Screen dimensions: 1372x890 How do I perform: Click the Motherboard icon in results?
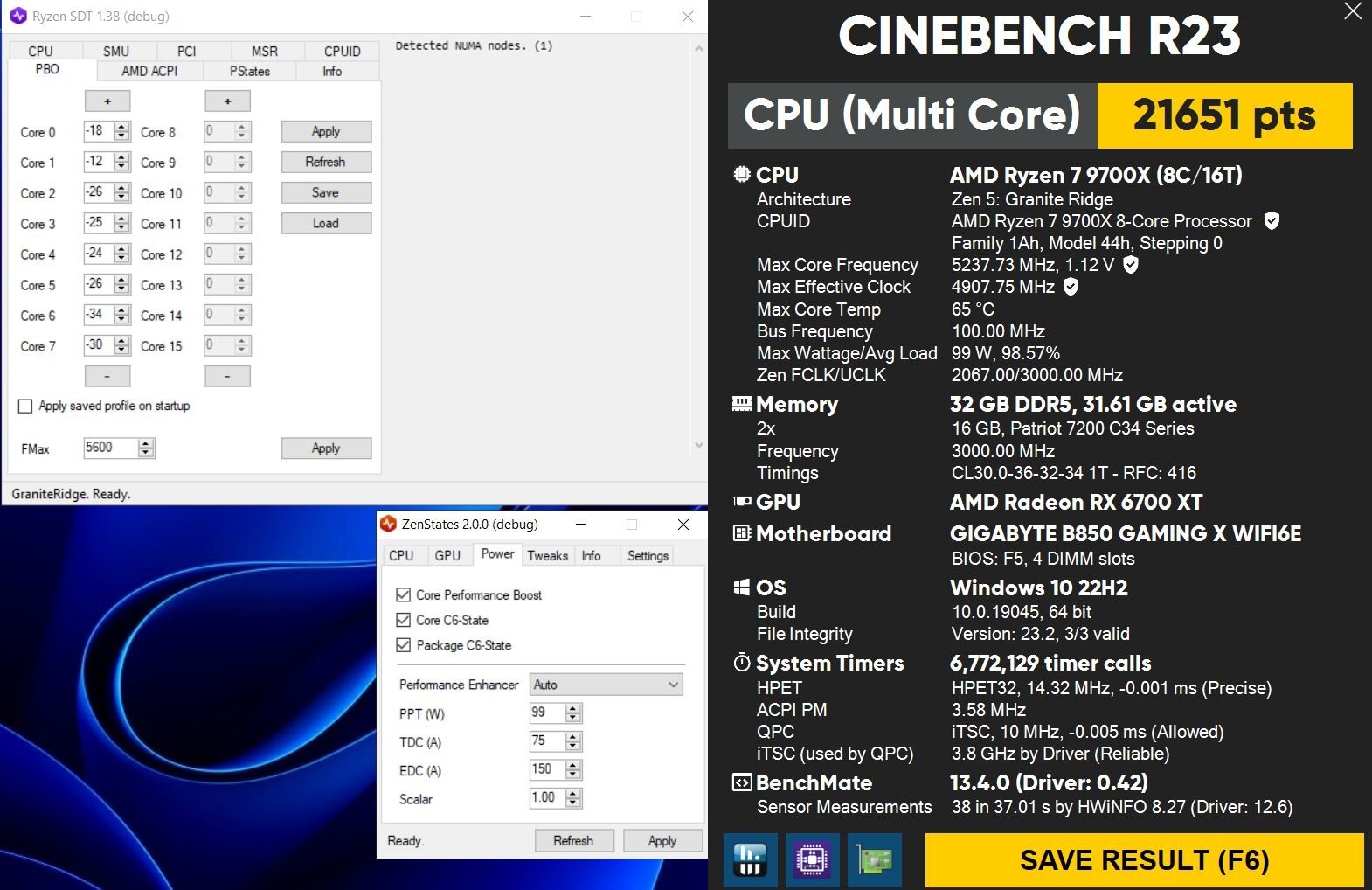pyautogui.click(x=741, y=533)
